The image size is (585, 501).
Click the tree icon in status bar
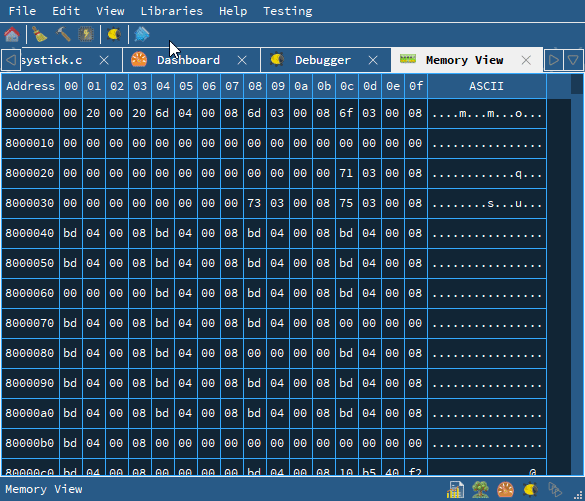click(481, 489)
